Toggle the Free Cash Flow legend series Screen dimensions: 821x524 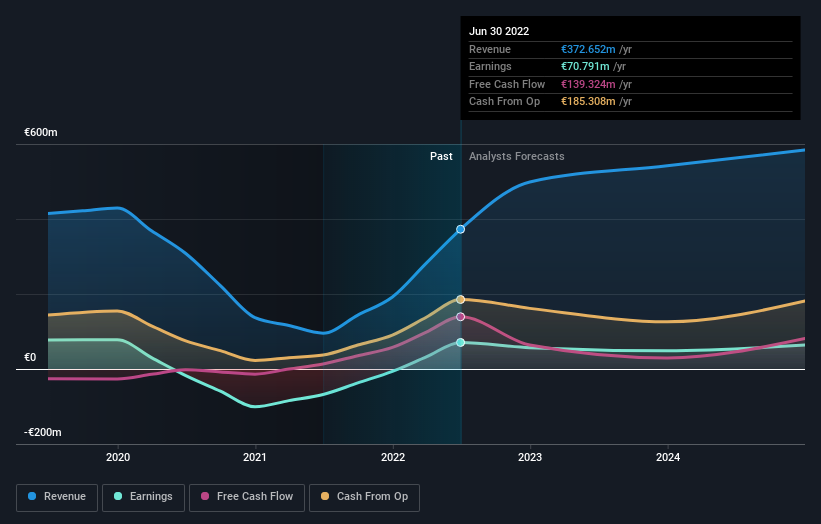click(247, 497)
